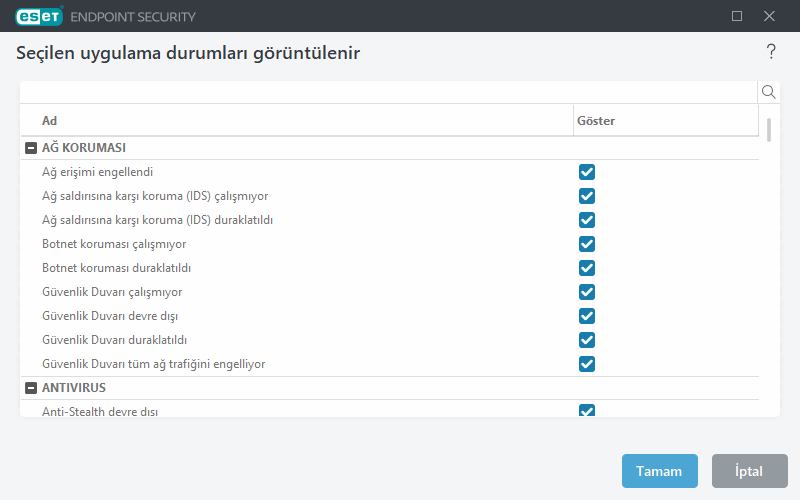The image size is (800, 500).
Task: Maximize the ESET window
Action: tap(737, 16)
